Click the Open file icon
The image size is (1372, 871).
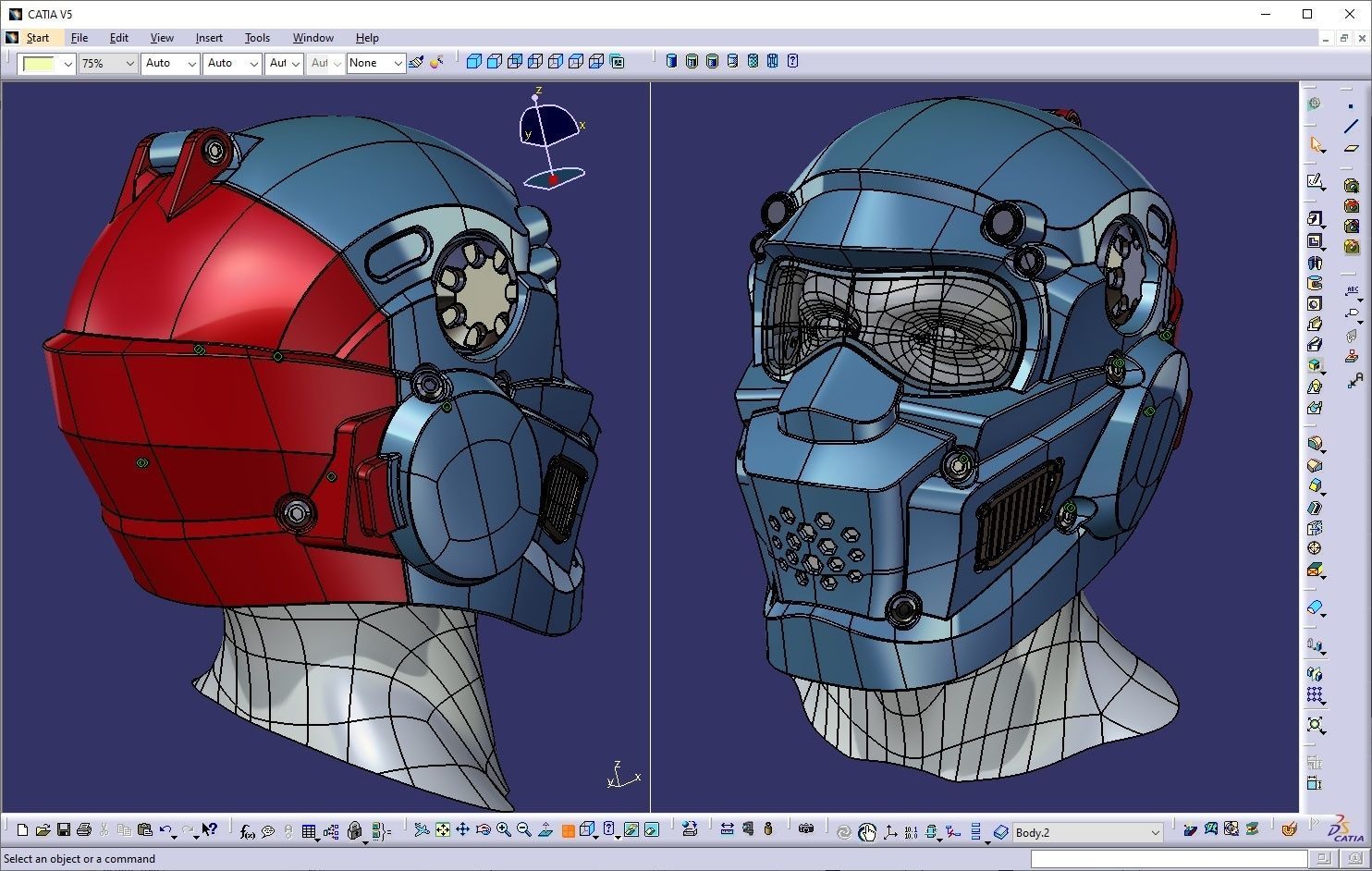43,830
